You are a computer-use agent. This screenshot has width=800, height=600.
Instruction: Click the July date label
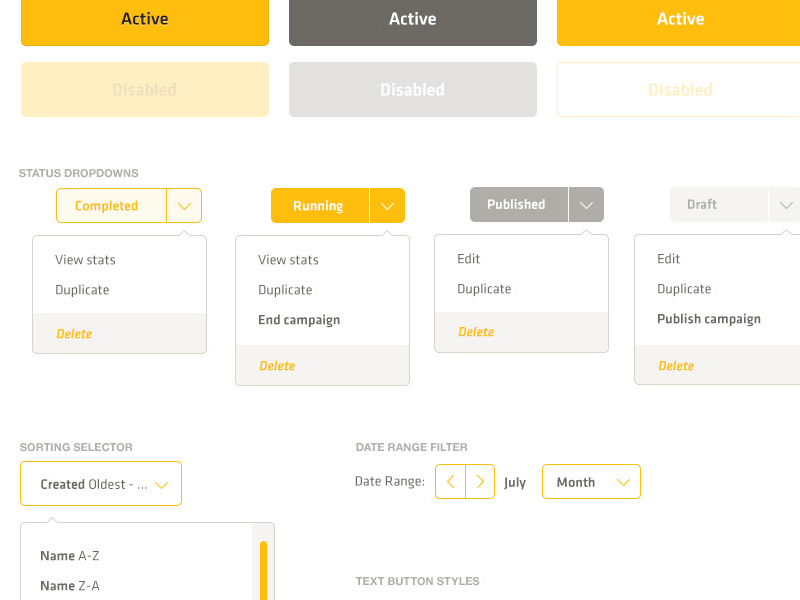pos(515,482)
